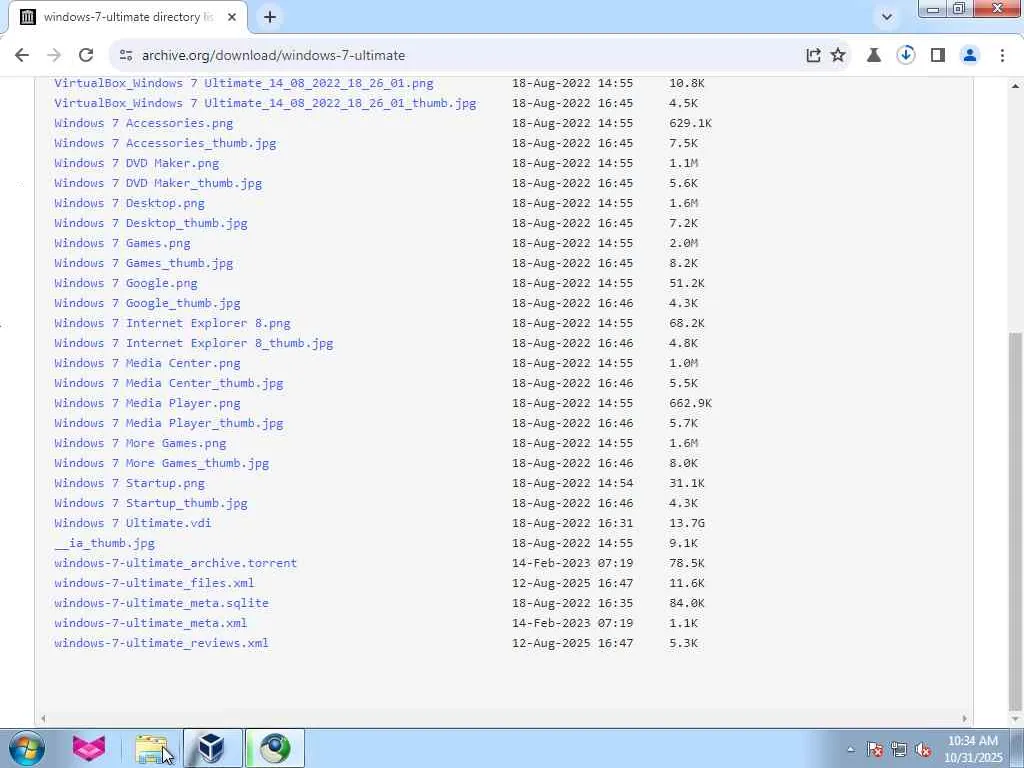Open Windows 7 Media Player.png link
1024x768 pixels.
(148, 403)
